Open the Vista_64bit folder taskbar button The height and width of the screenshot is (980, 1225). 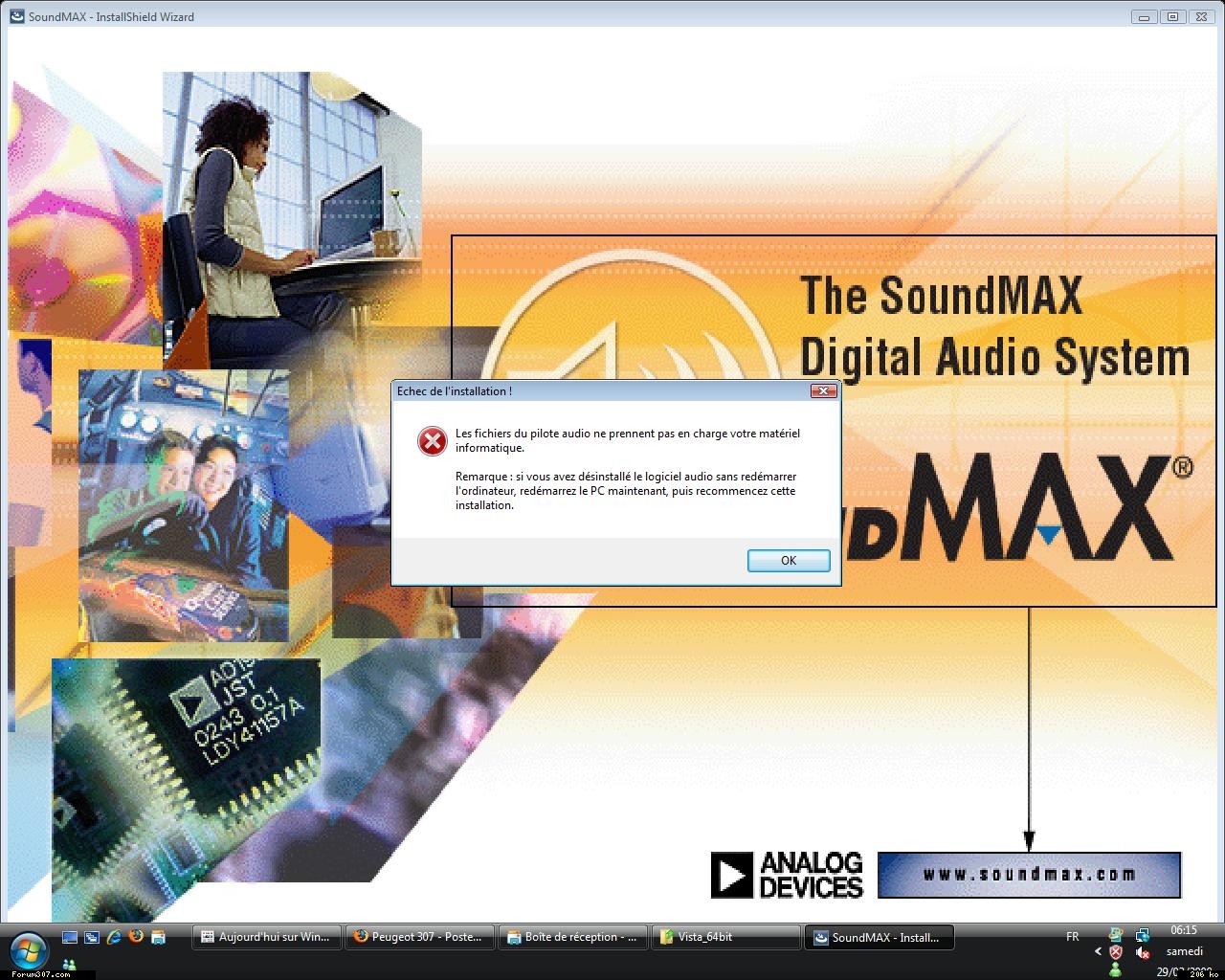tap(725, 937)
